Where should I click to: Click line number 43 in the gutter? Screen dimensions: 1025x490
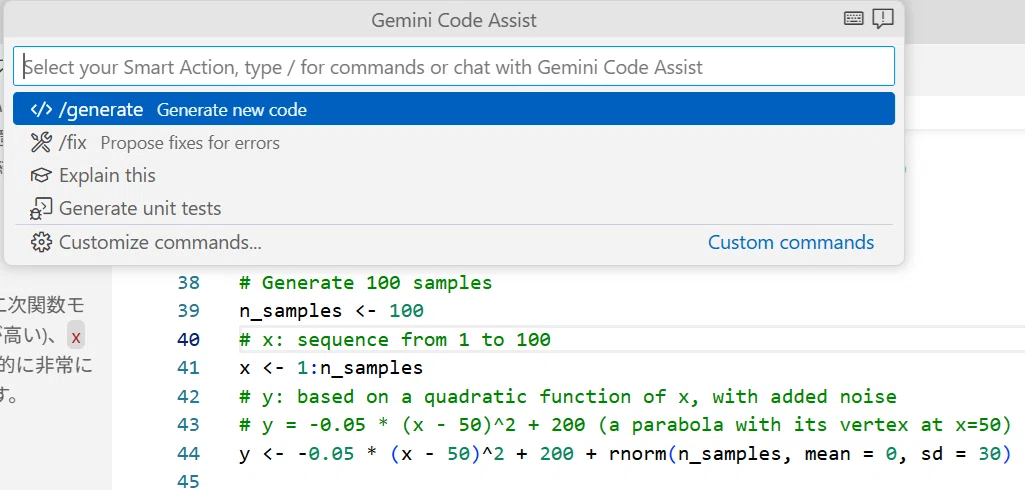[x=188, y=425]
